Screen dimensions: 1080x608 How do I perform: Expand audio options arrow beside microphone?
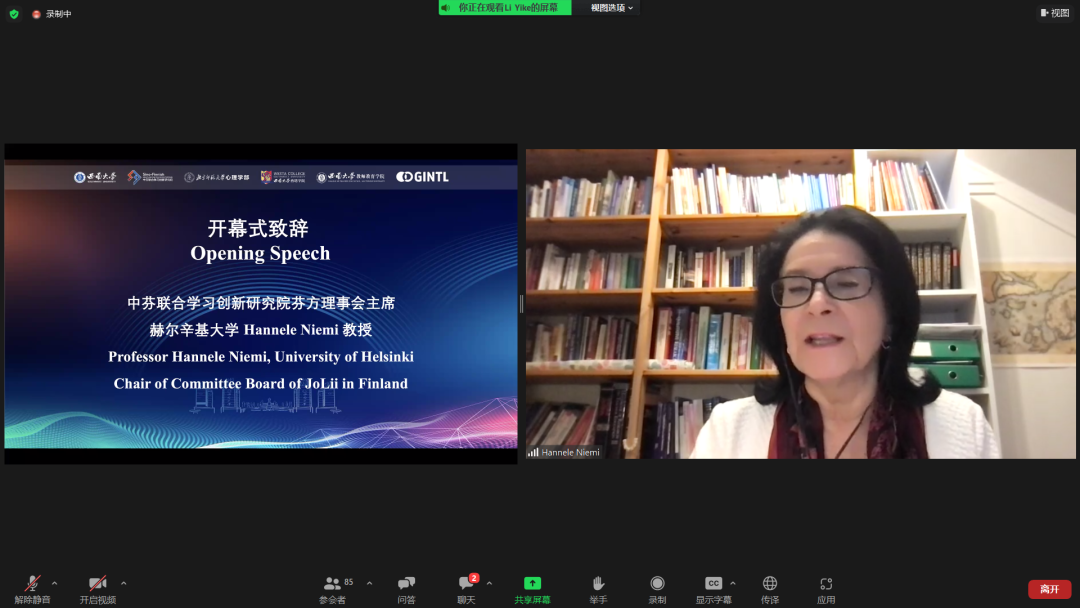[54, 583]
